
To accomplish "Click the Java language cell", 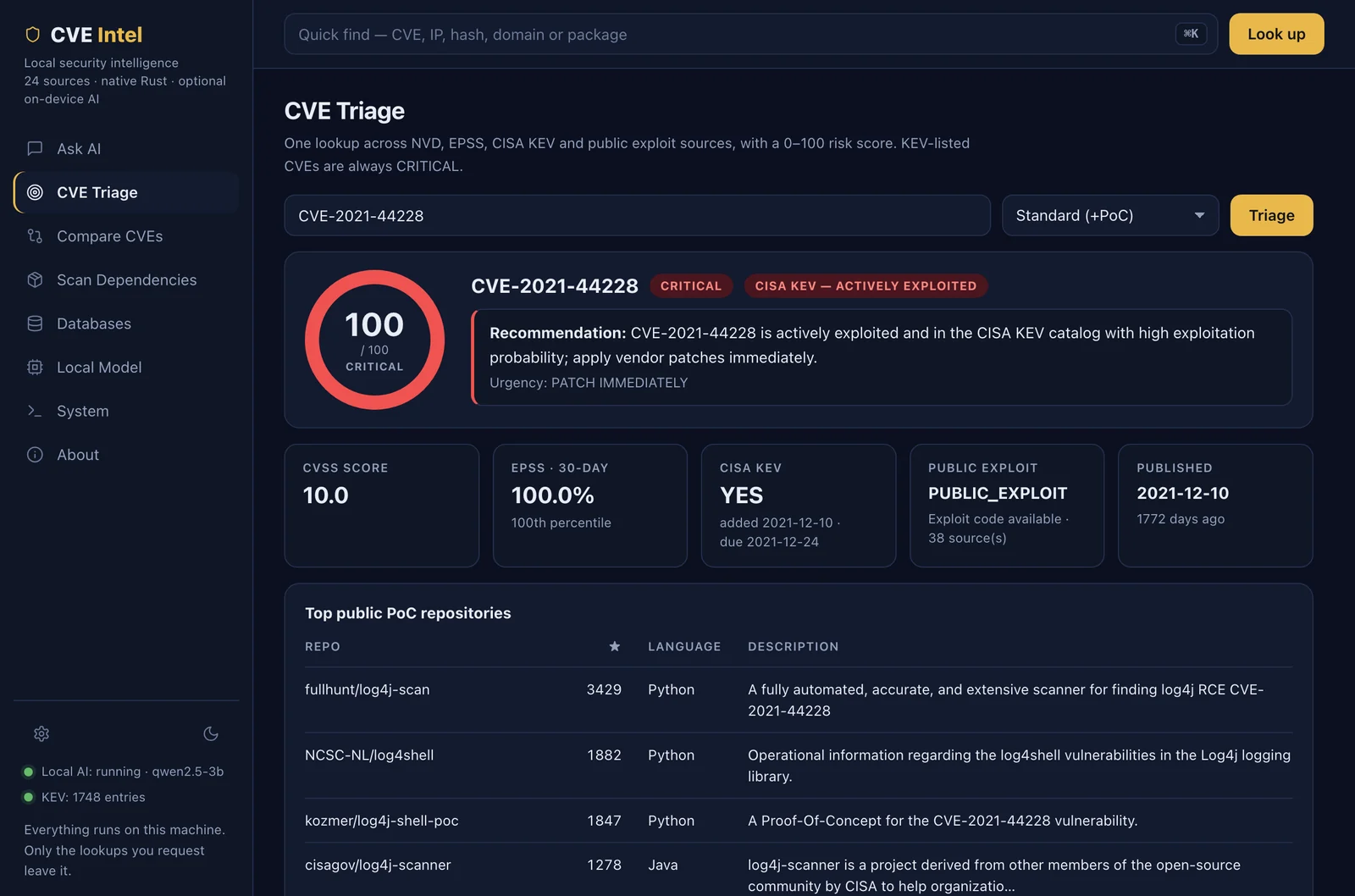I will click(662, 865).
